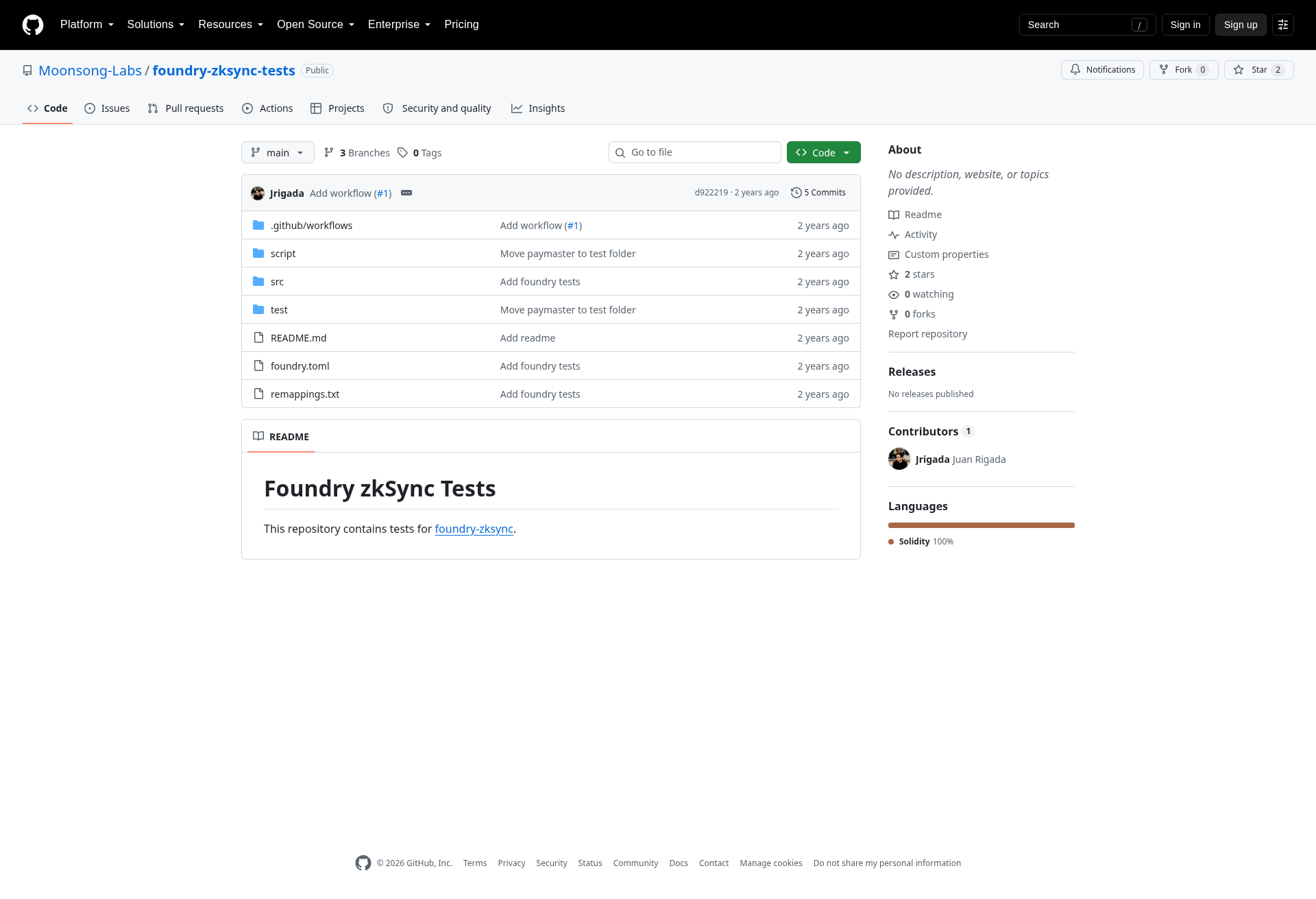Image resolution: width=1316 pixels, height=899 pixels.
Task: Open the Platform menu
Action: pyautogui.click(x=87, y=25)
